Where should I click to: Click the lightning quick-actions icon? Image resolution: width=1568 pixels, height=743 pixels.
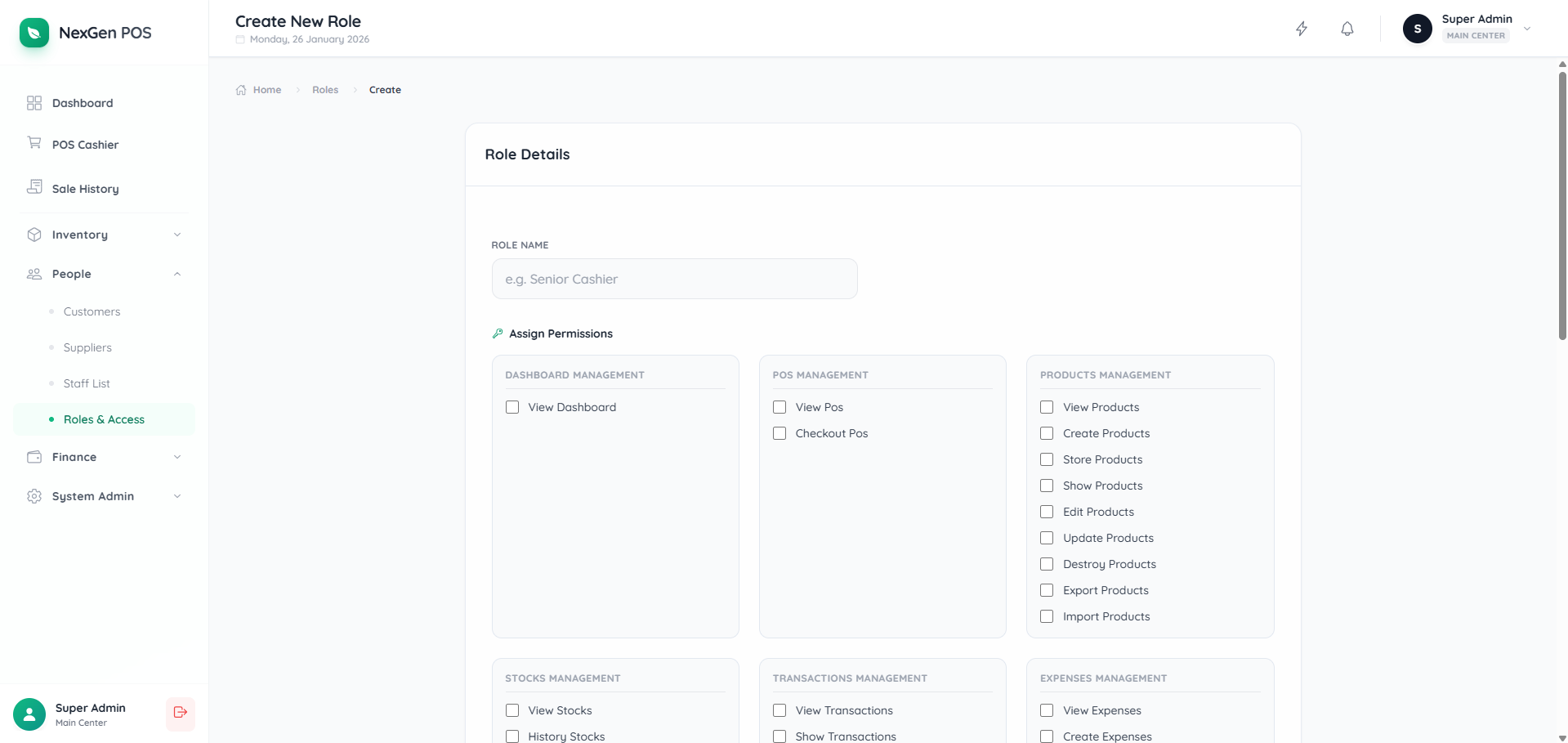coord(1302,29)
